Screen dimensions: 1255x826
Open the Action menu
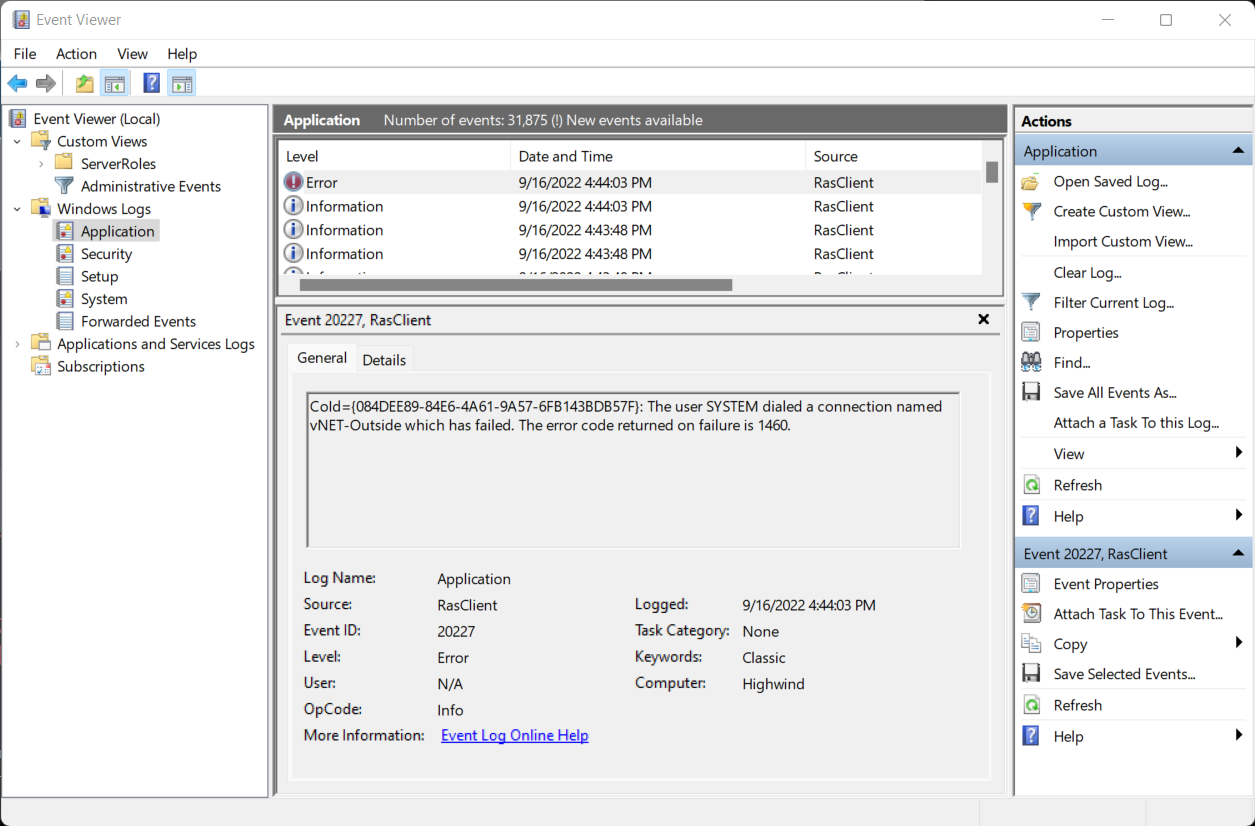[76, 53]
